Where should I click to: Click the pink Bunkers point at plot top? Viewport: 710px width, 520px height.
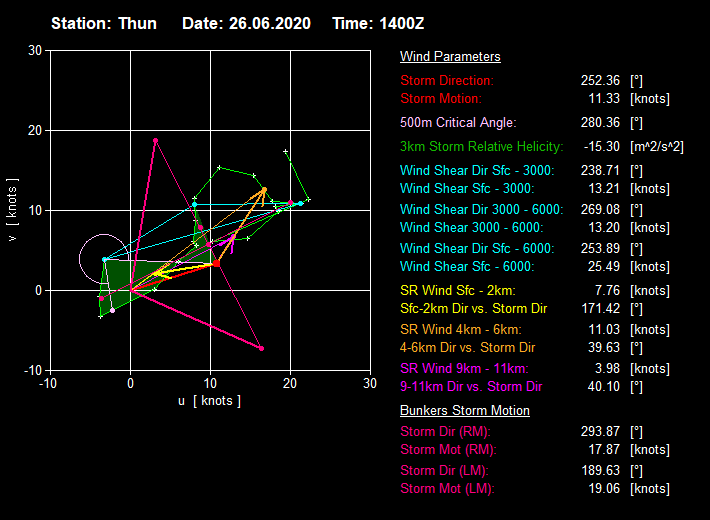pos(155,141)
